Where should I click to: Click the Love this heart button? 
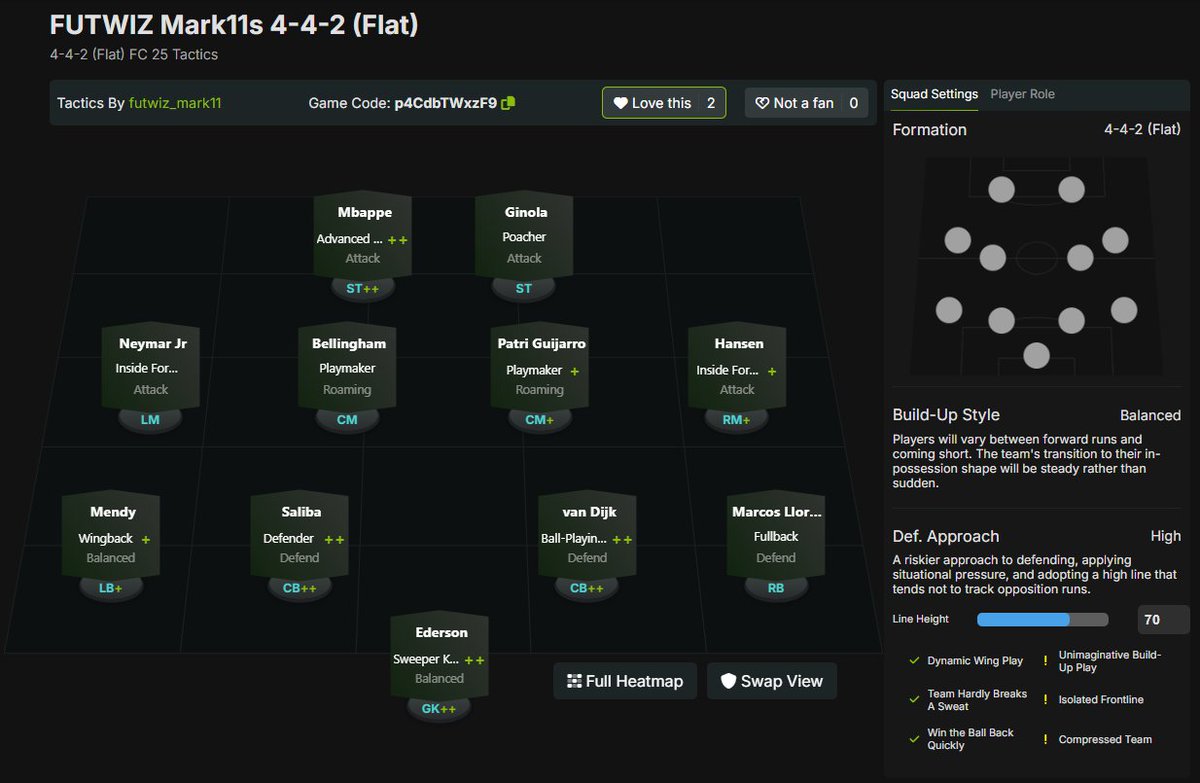(664, 103)
